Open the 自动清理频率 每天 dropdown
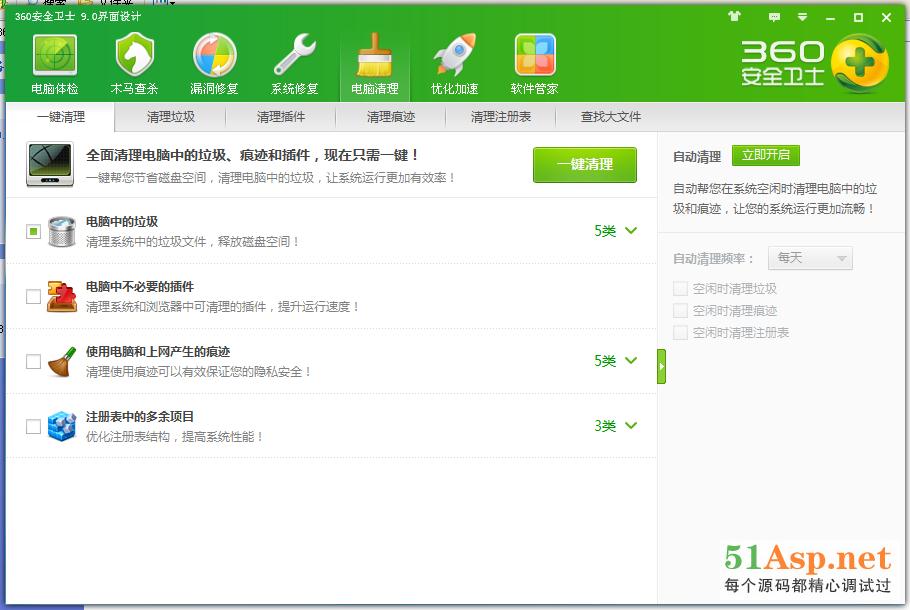This screenshot has height=610, width=910. [x=810, y=258]
